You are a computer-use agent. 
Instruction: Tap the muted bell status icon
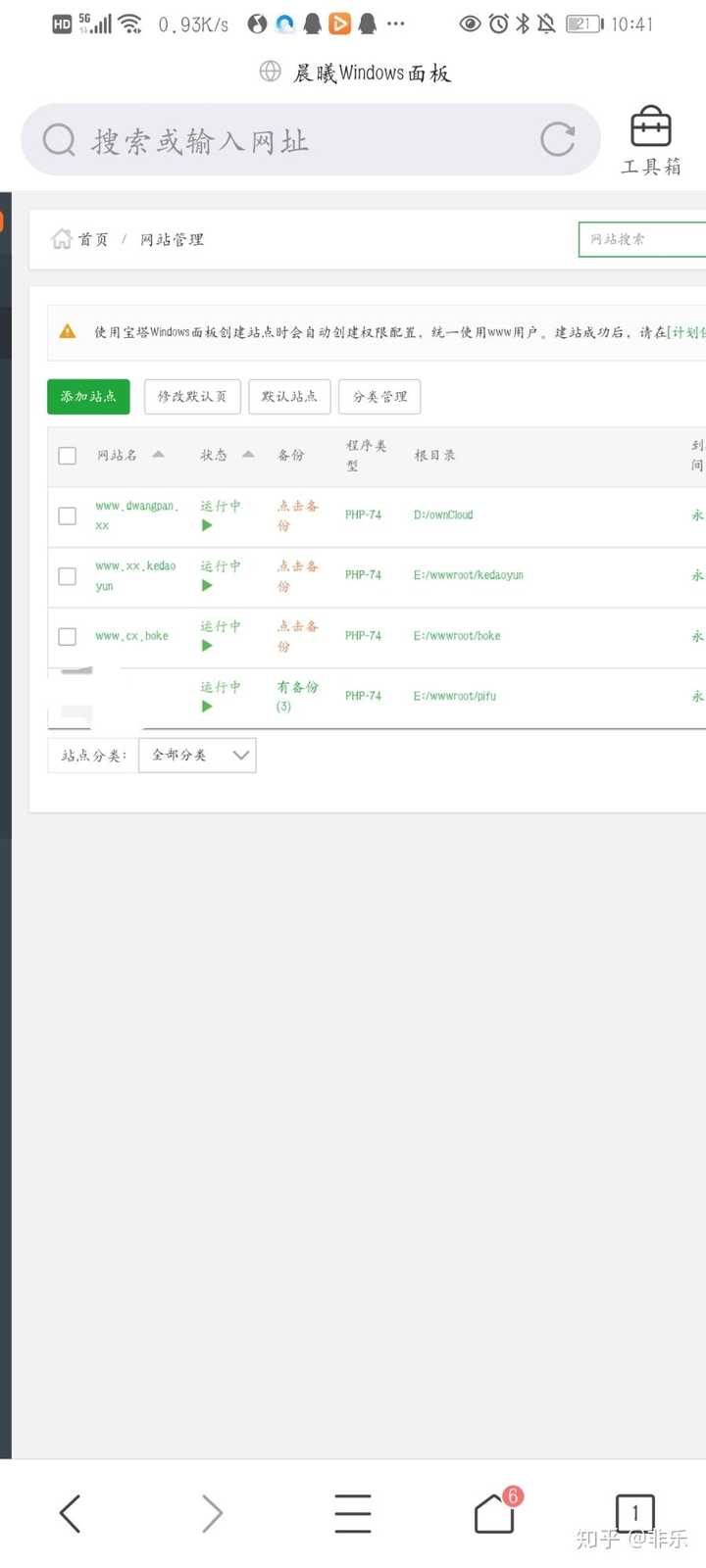(546, 24)
